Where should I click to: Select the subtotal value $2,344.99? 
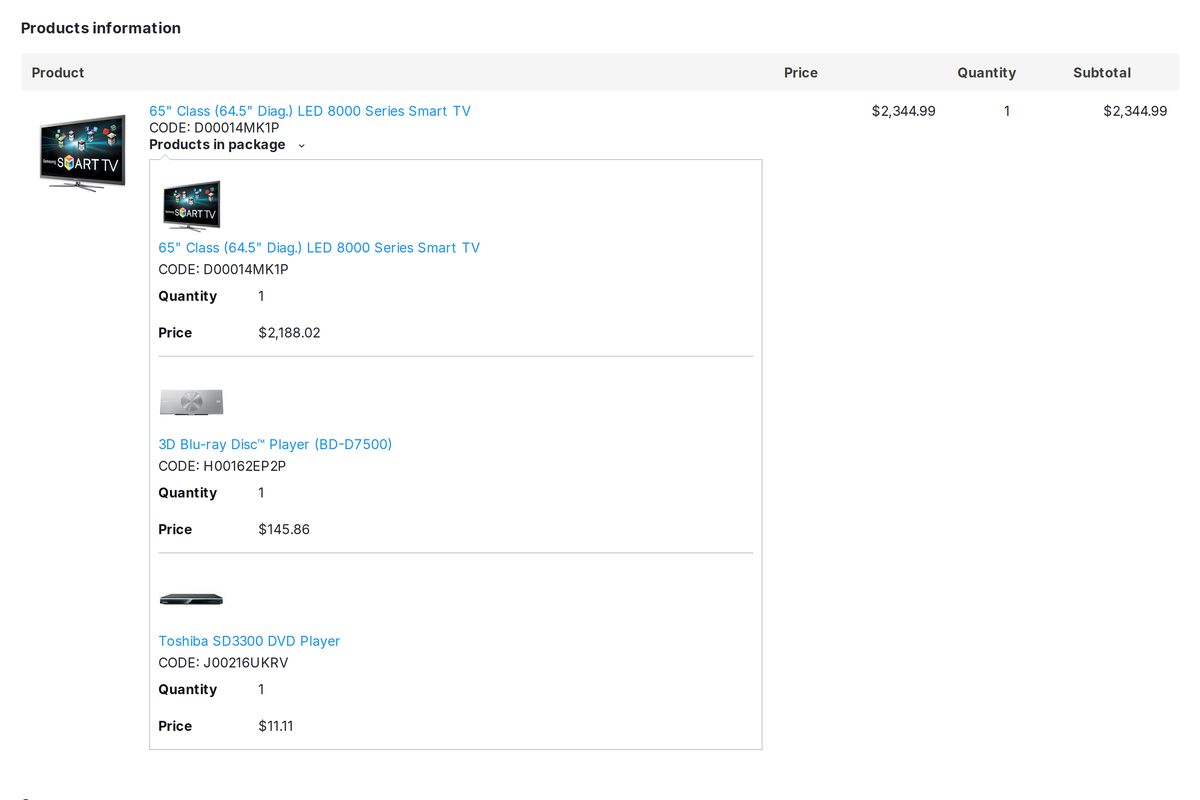[1135, 111]
